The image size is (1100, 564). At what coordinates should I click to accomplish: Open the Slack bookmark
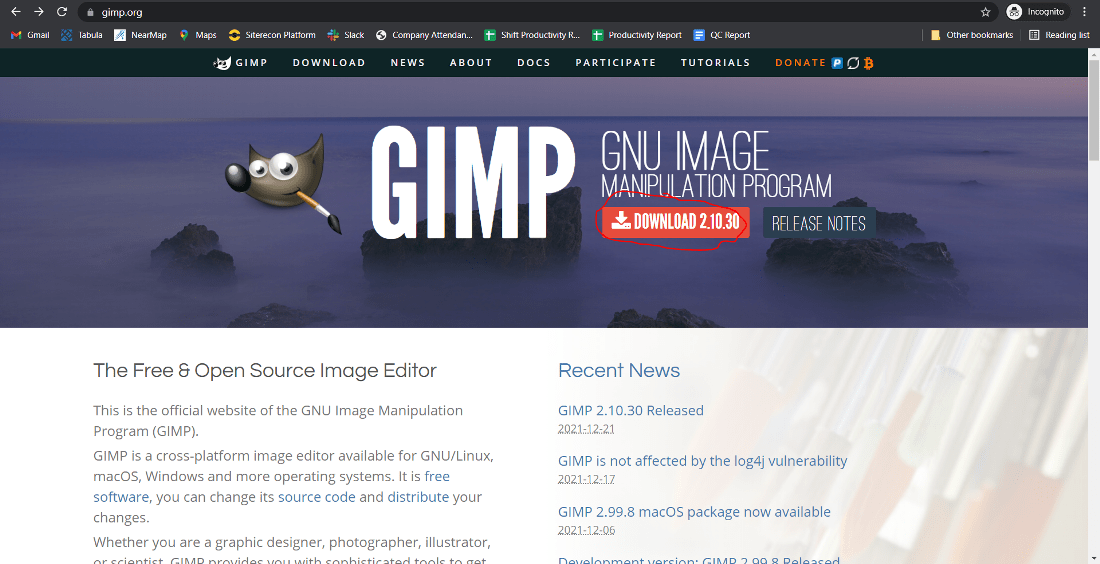tap(346, 35)
